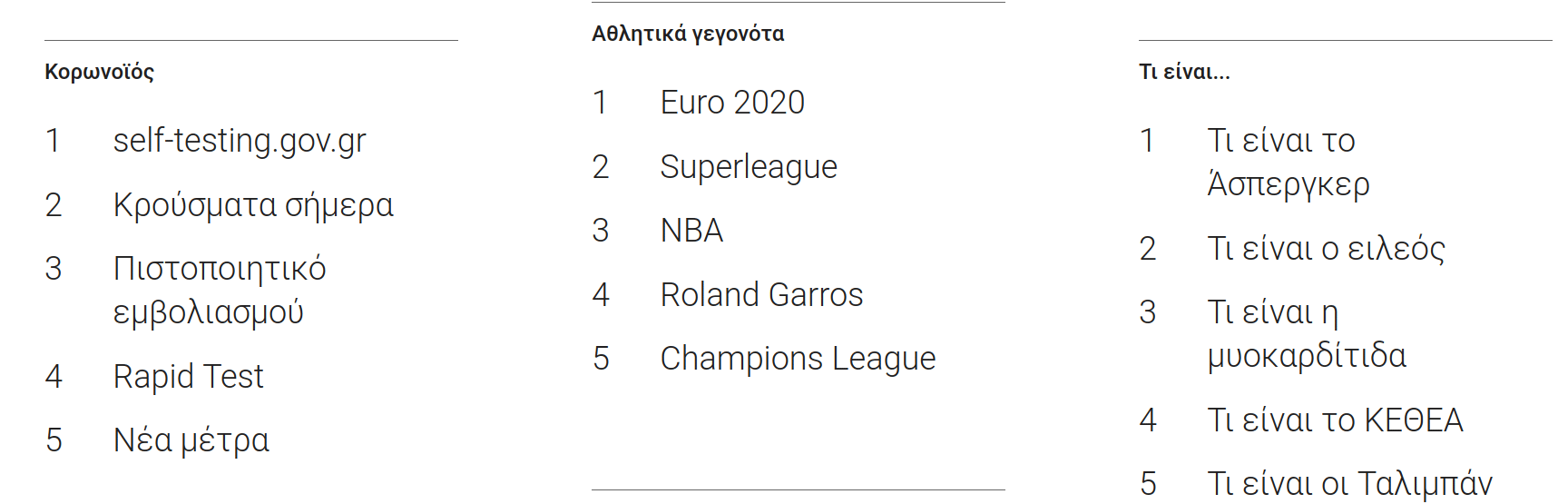This screenshot has height=504, width=1568.
Task: Select Πιστοποιητικό εμβολιασμού trend
Action: [x=220, y=291]
